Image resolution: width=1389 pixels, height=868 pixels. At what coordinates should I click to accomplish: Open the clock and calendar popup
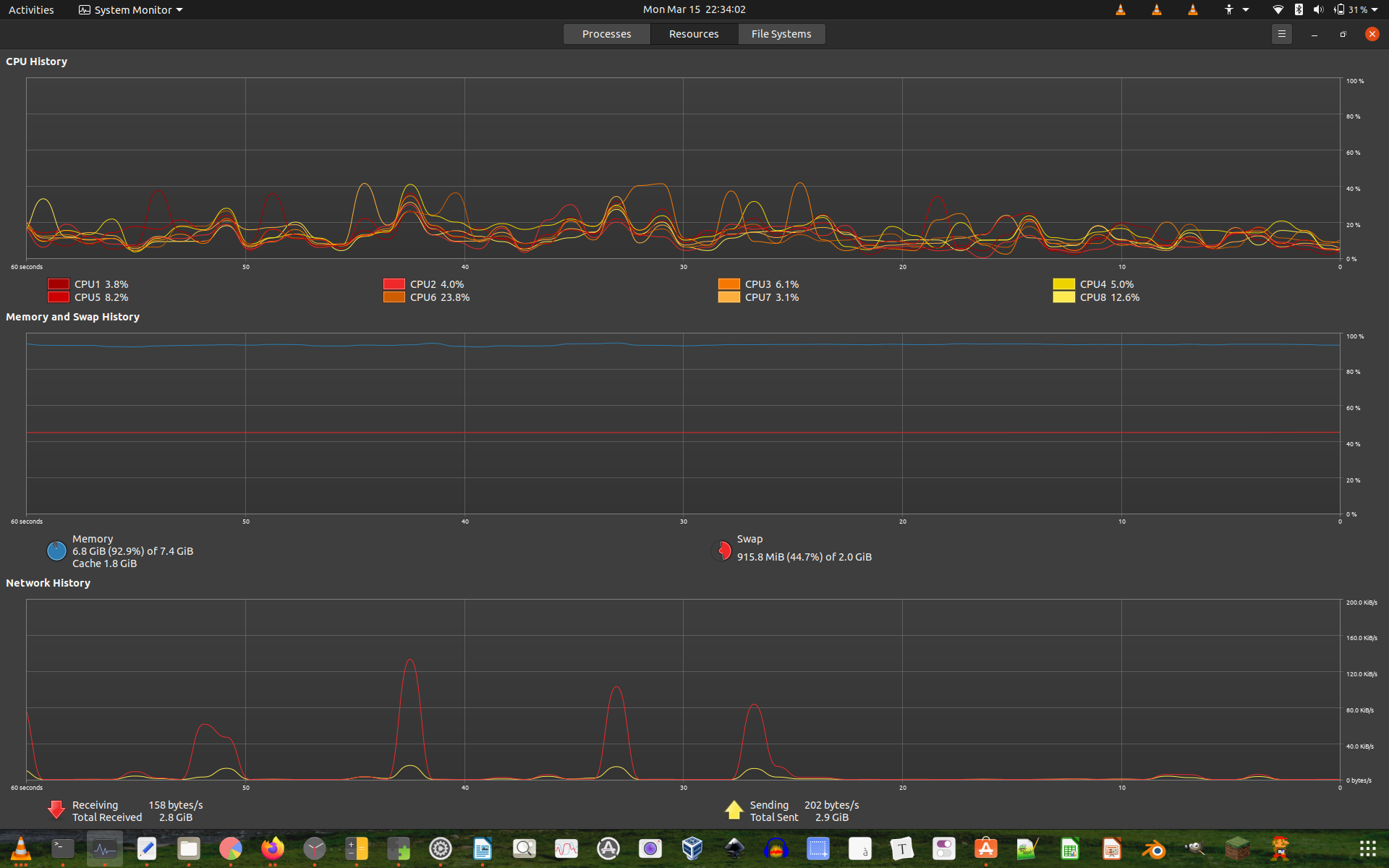click(694, 9)
